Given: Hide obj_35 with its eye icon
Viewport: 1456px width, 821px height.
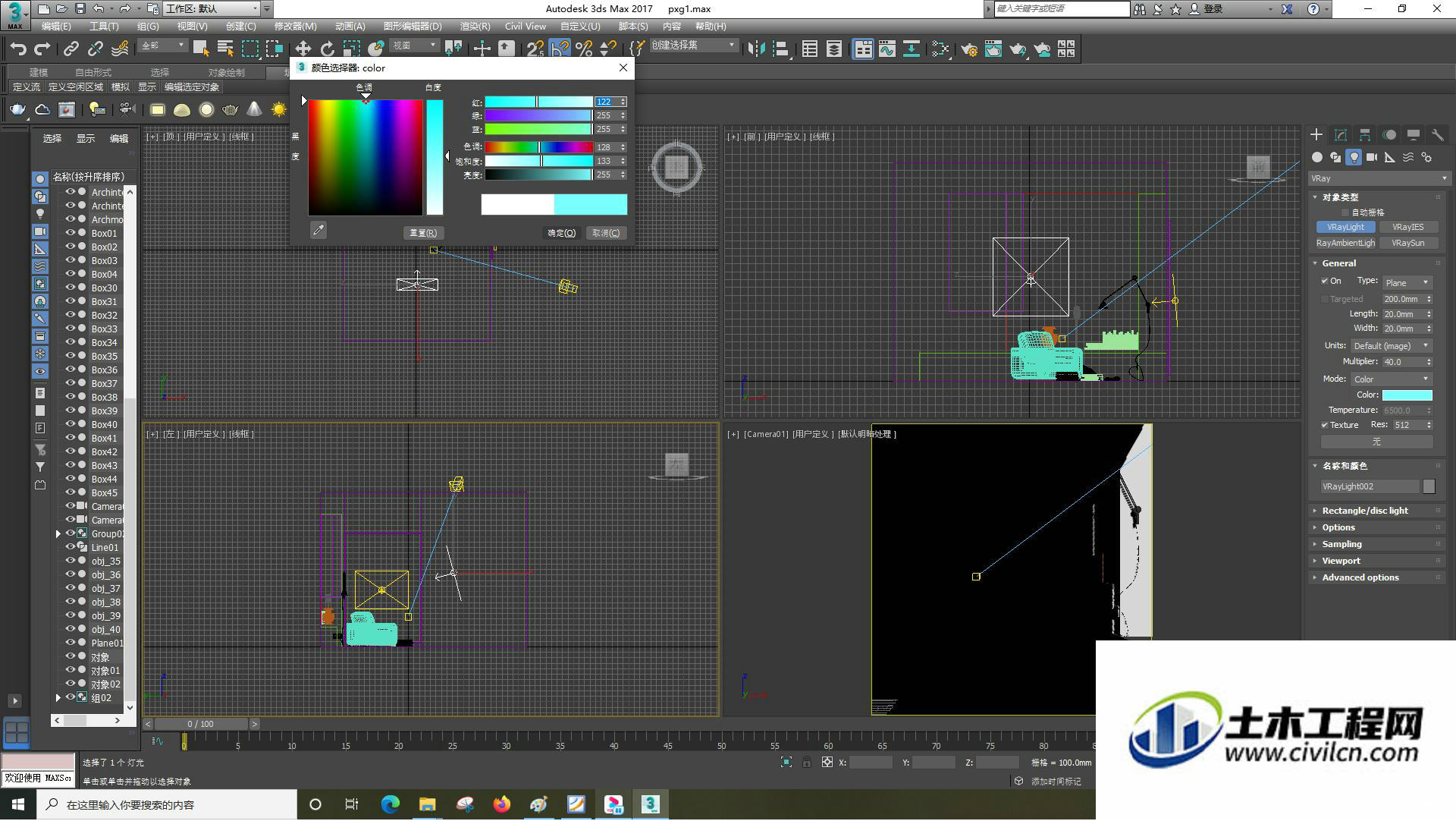Looking at the screenshot, I should tap(70, 561).
